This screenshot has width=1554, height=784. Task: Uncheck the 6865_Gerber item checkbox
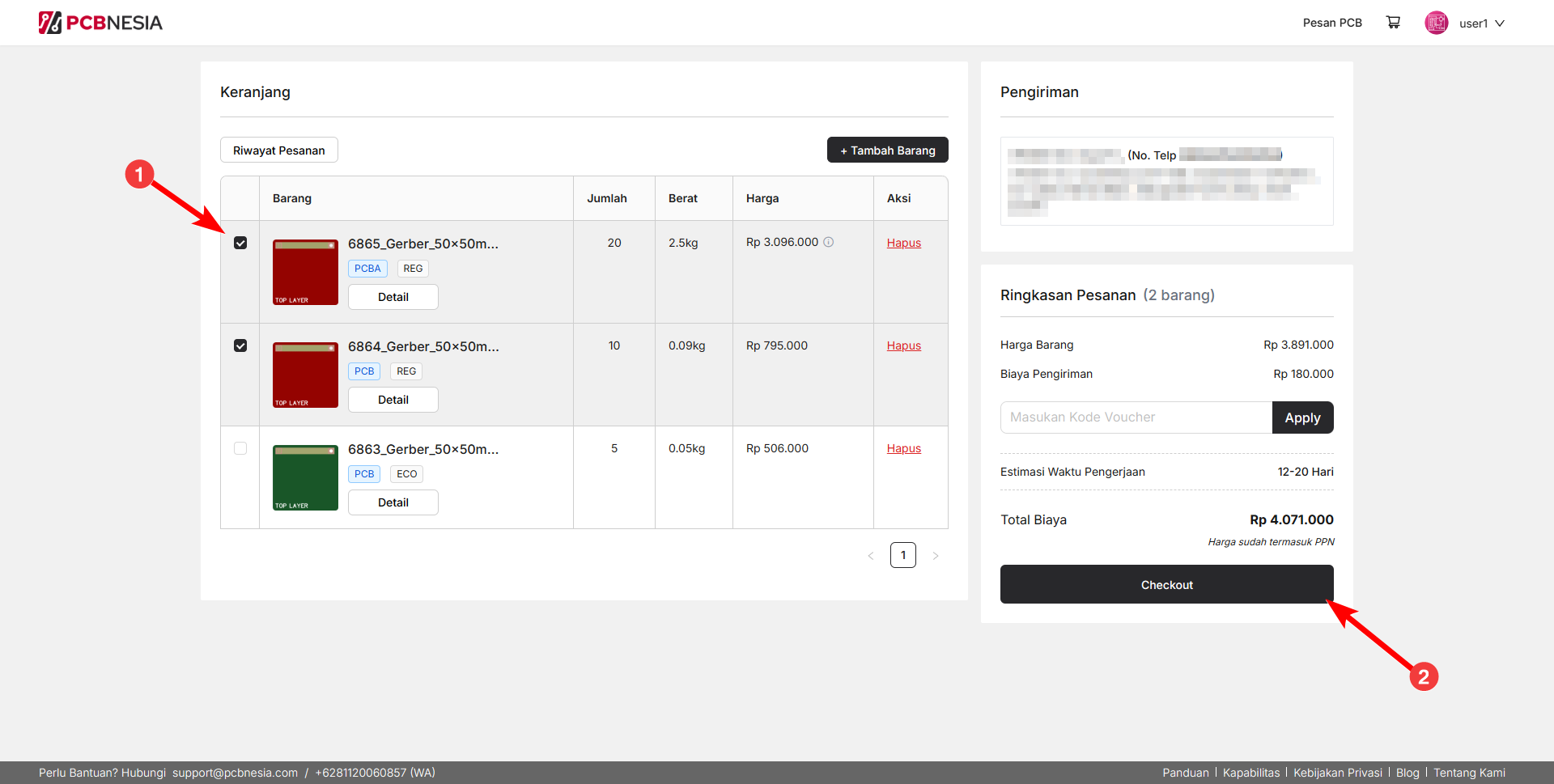pyautogui.click(x=240, y=243)
